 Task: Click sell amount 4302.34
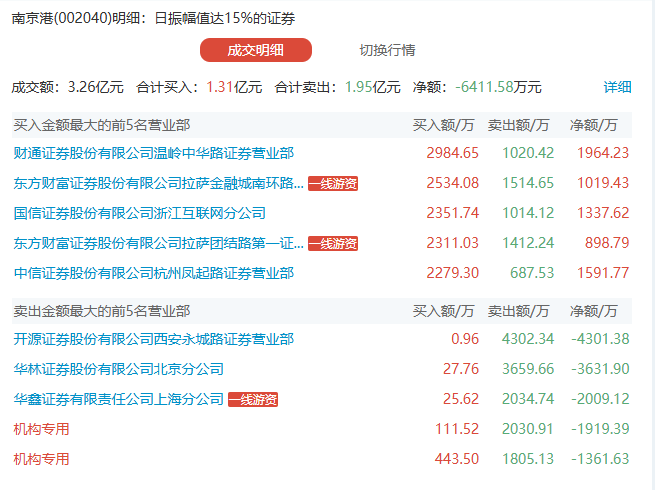528,339
